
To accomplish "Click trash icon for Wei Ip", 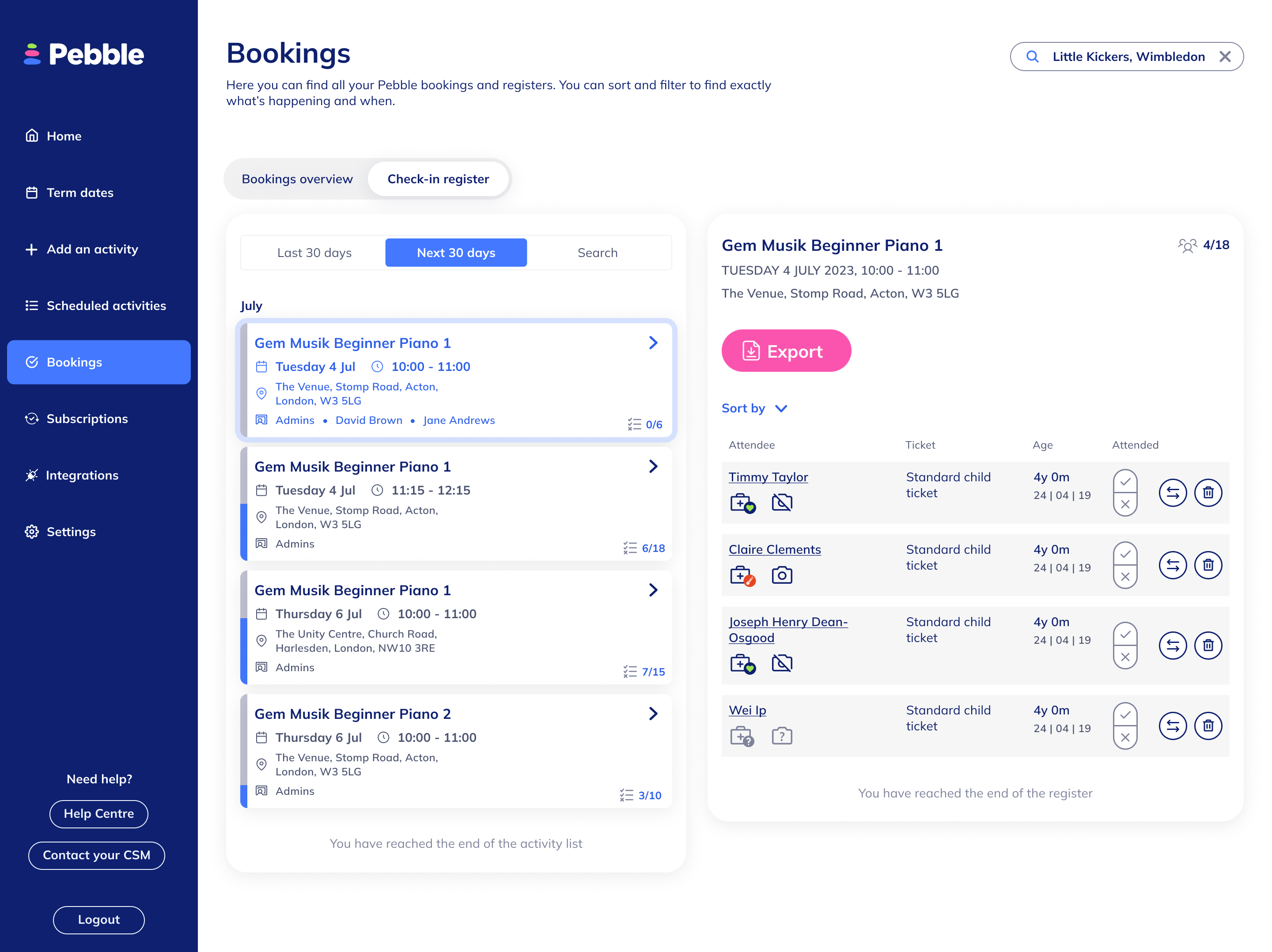I will tap(1208, 725).
